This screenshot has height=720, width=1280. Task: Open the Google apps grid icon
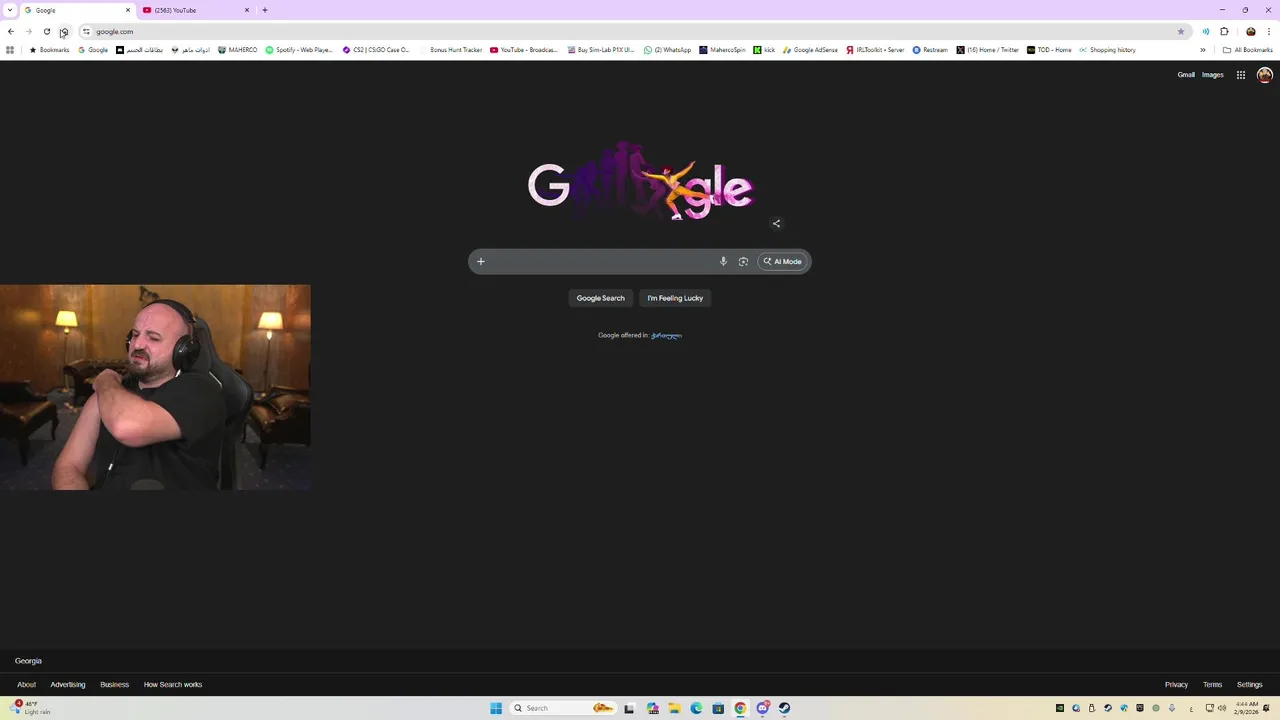[x=1240, y=75]
